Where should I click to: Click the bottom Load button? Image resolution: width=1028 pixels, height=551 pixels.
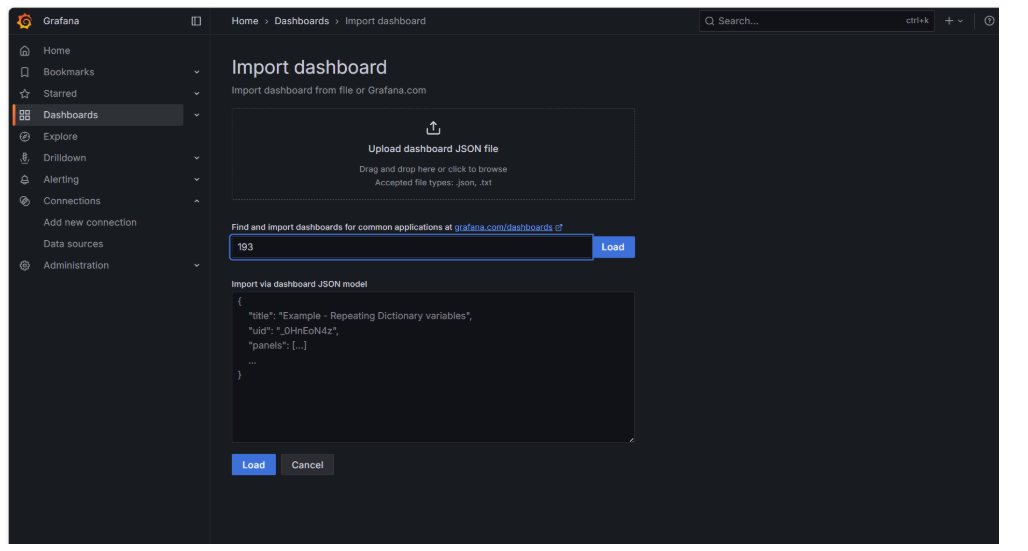point(254,465)
